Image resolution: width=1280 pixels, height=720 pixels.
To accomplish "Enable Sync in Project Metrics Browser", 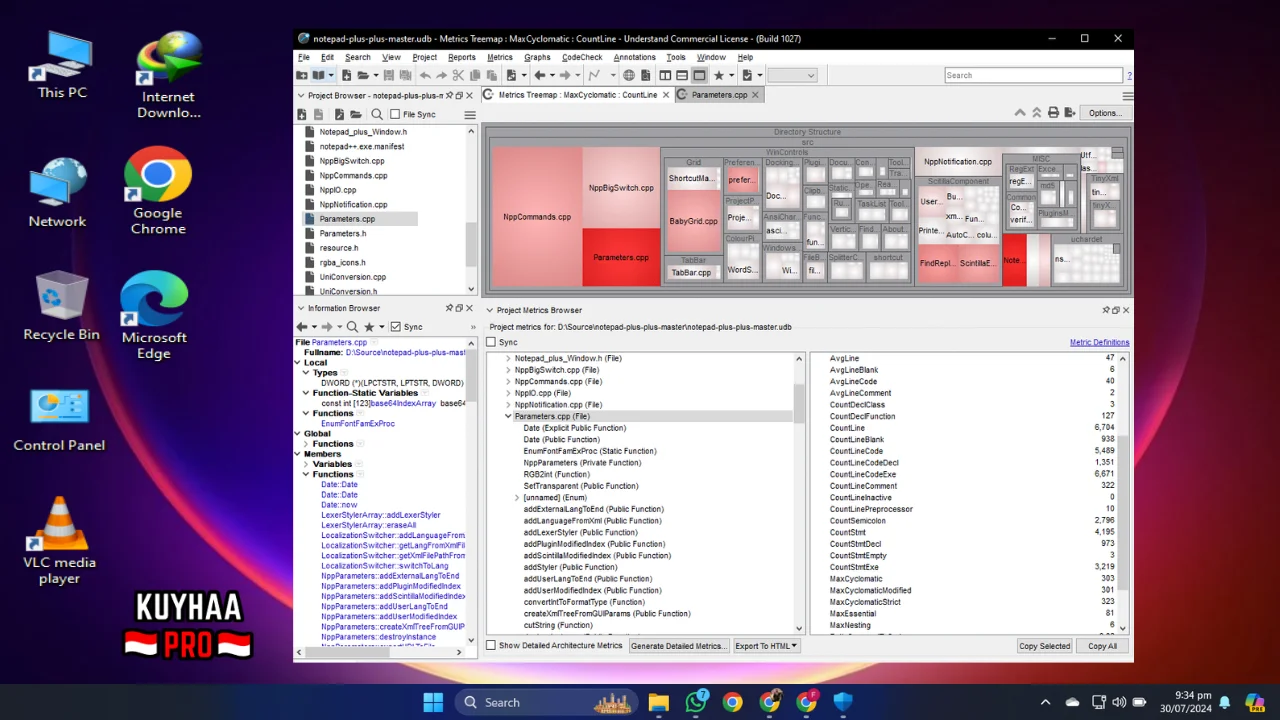I will pos(491,342).
